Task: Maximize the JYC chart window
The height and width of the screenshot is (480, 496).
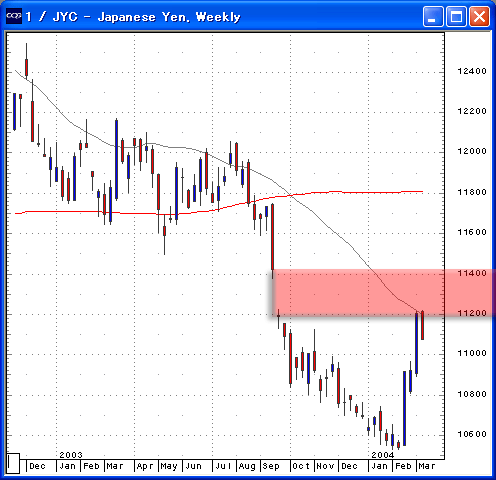Action: coord(456,16)
